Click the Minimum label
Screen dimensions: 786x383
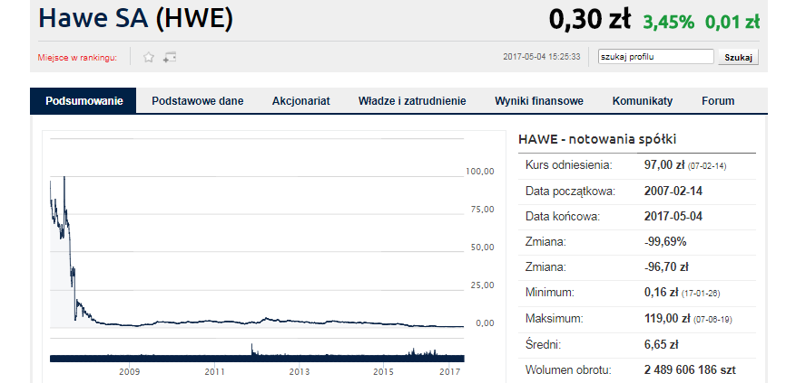click(x=549, y=293)
